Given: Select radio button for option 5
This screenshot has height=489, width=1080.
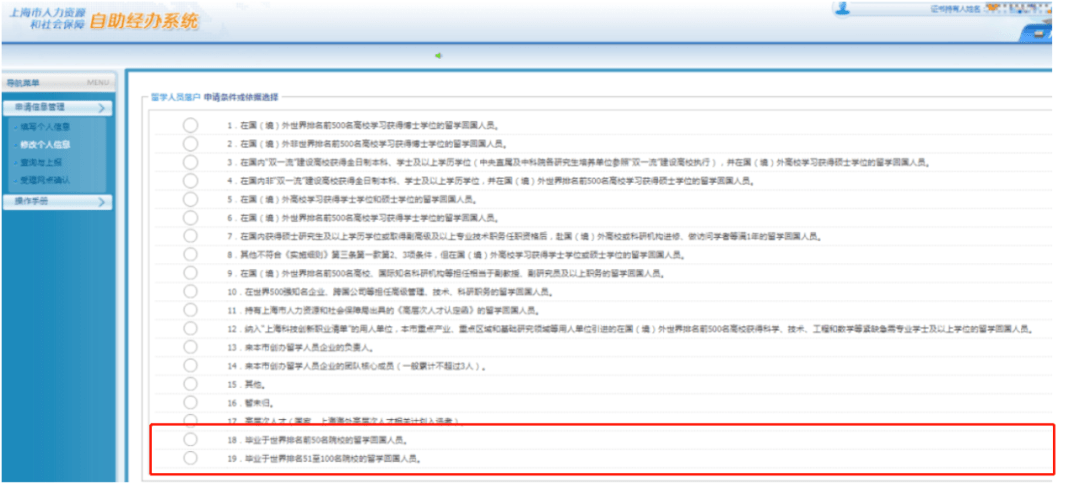Looking at the screenshot, I should [x=191, y=199].
